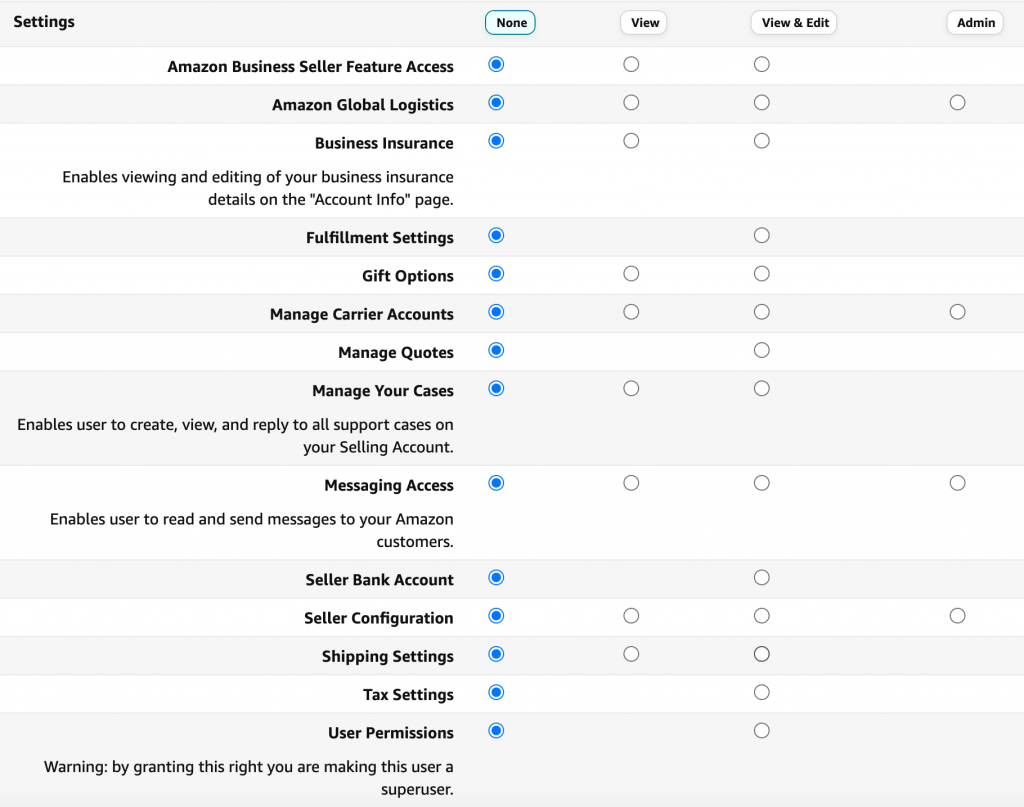Image resolution: width=1024 pixels, height=807 pixels.
Task: Click the View & Edit column header button
Action: click(793, 22)
